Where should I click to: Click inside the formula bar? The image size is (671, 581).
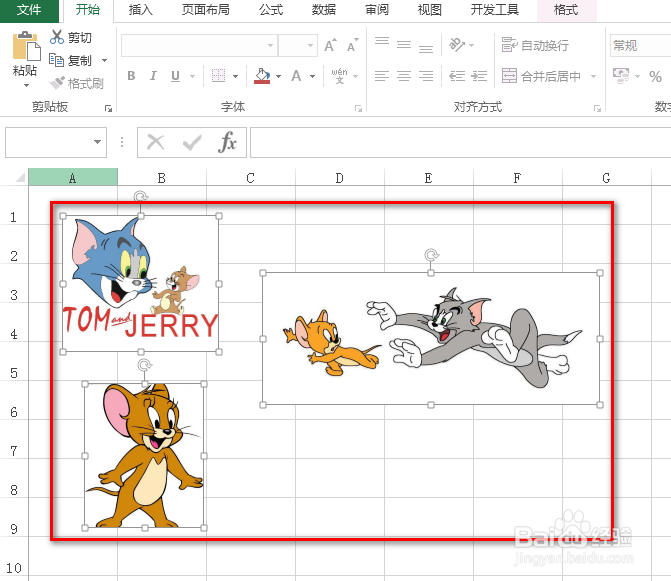[x=460, y=142]
